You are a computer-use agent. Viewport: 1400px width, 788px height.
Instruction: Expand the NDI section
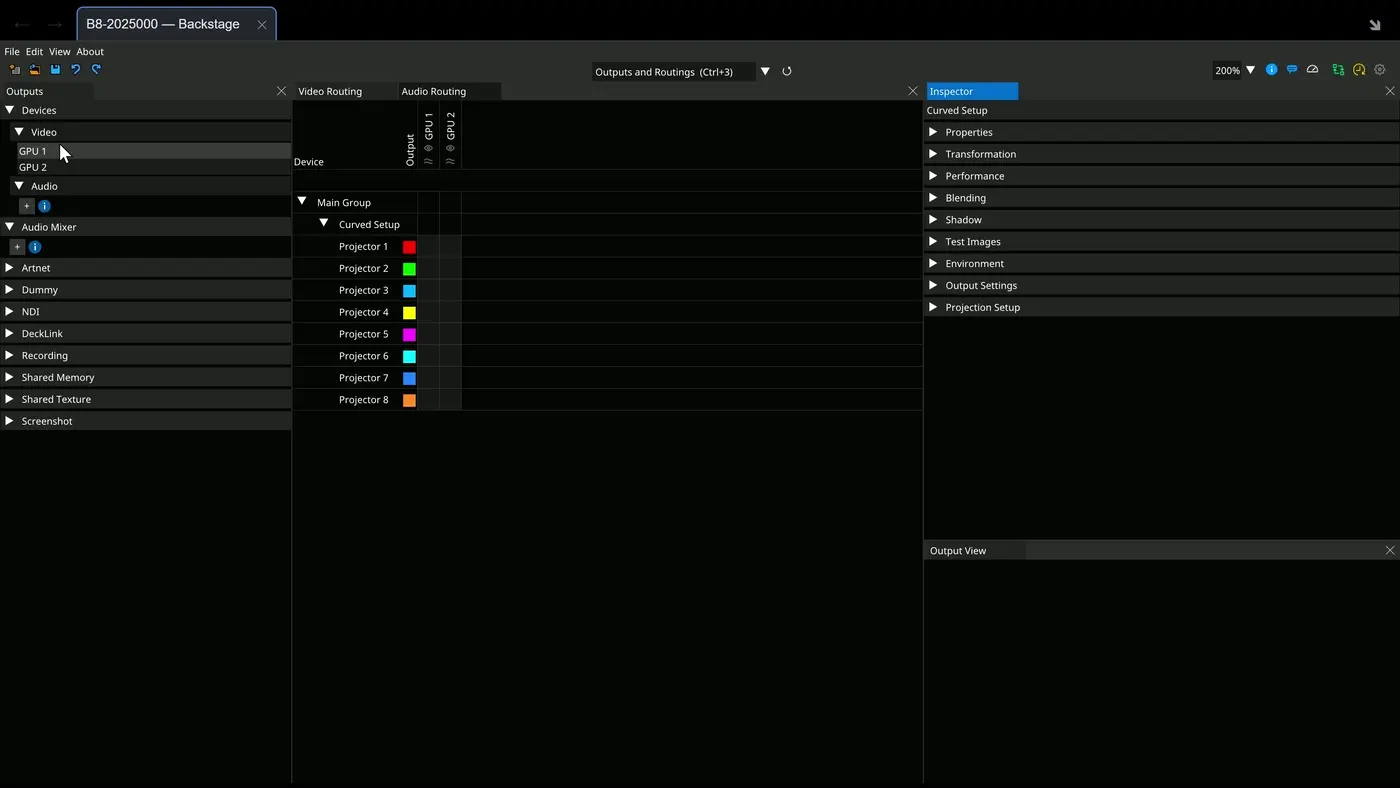9,312
